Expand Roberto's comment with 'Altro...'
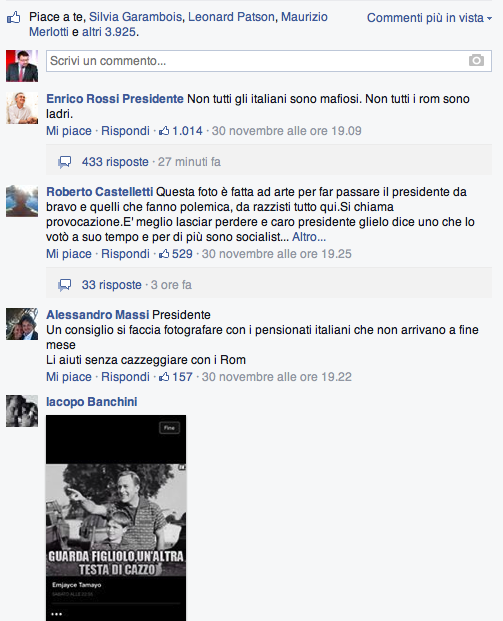 [309, 237]
